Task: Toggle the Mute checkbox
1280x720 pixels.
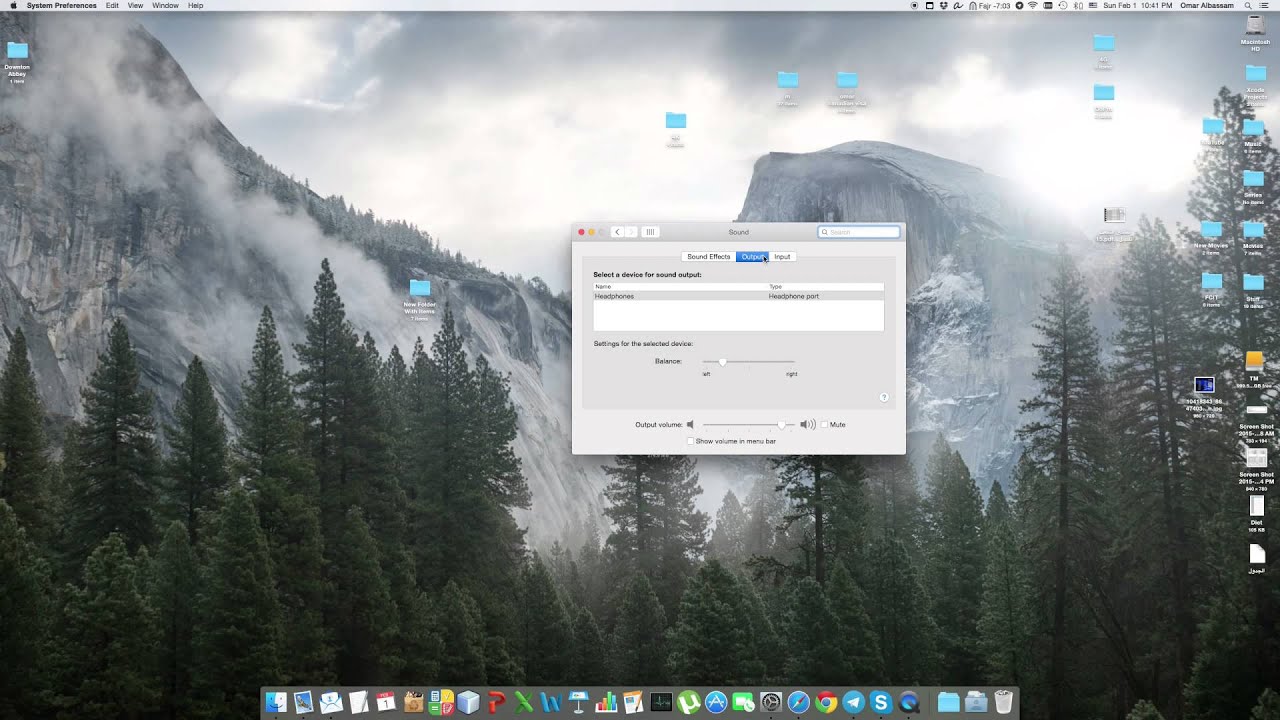Action: pyautogui.click(x=824, y=425)
